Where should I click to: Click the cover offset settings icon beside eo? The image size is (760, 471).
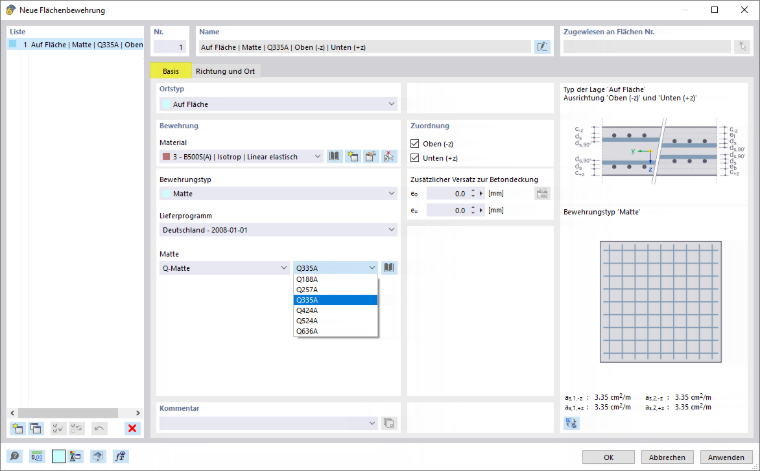pyautogui.click(x=542, y=193)
